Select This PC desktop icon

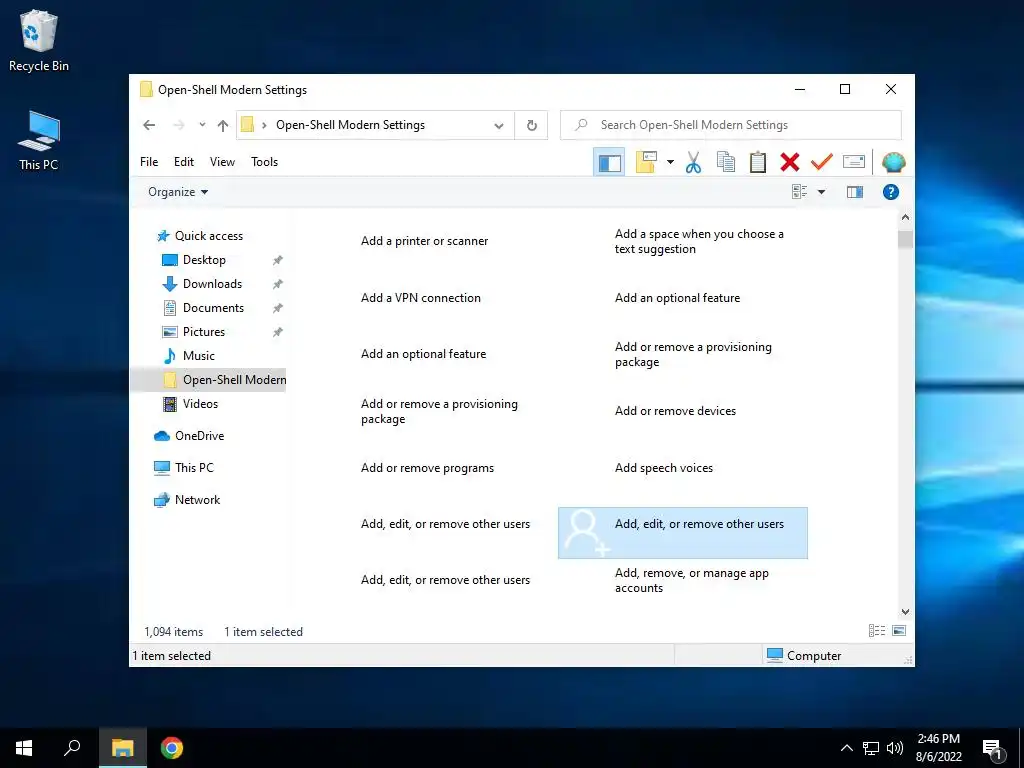point(39,140)
